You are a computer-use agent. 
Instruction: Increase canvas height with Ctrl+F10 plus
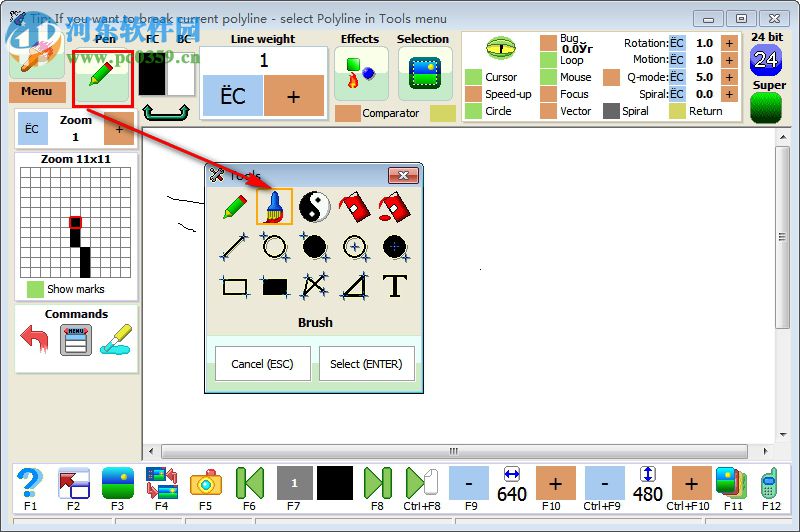(691, 483)
